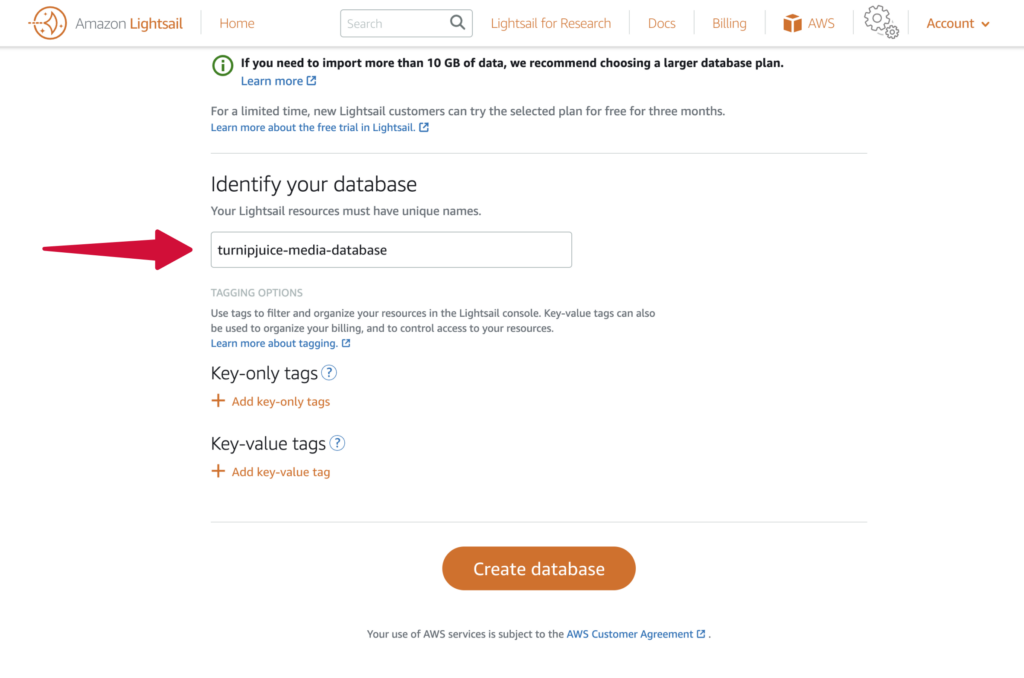Screen dimensions: 1024x678
Task: Click the Create database button
Action: tap(538, 568)
